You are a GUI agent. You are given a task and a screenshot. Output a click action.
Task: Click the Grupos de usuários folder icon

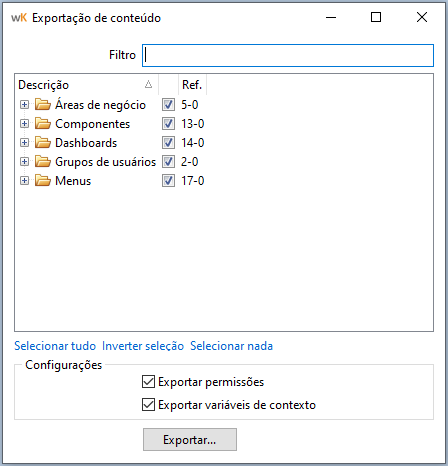43,162
